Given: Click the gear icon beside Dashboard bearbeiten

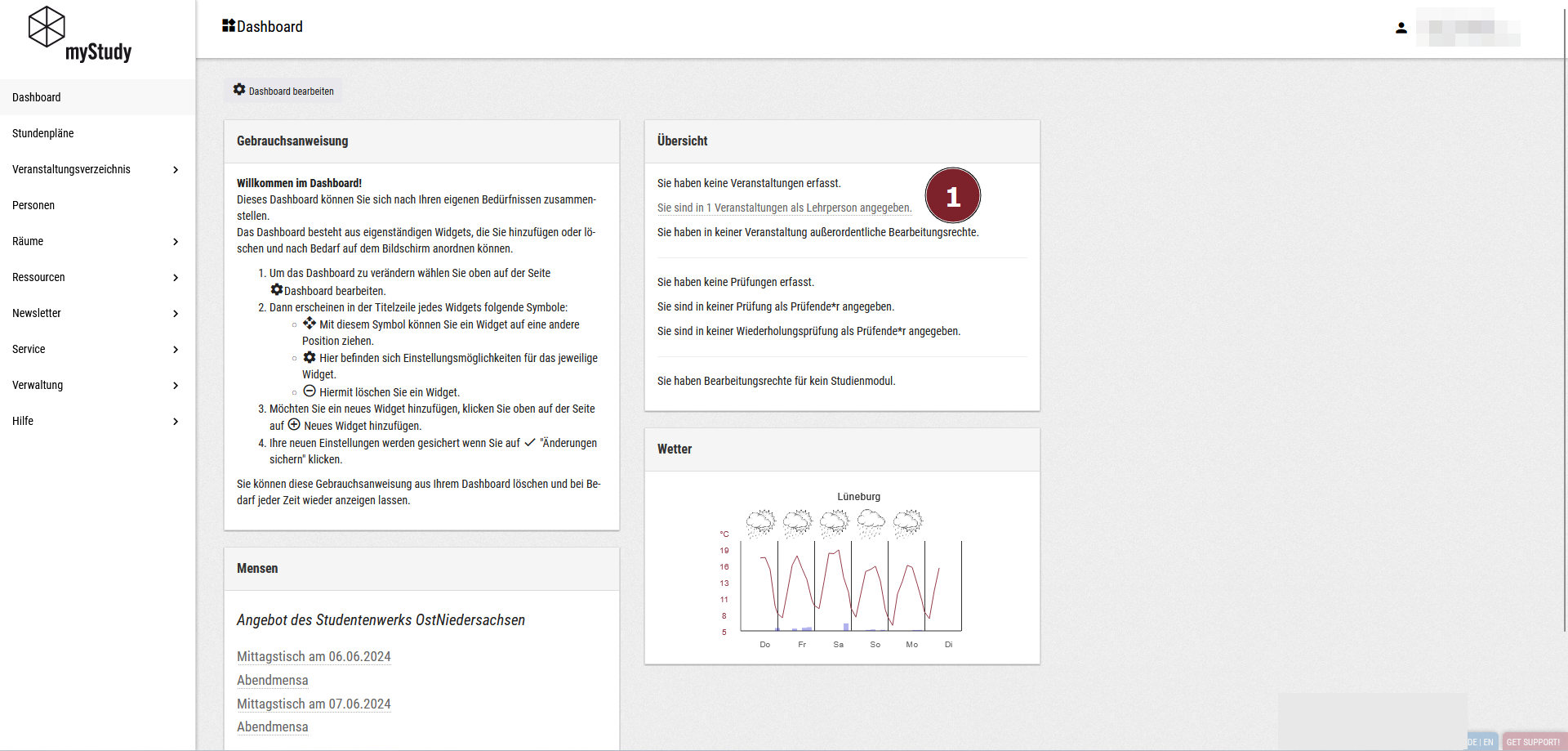Looking at the screenshot, I should pos(239,90).
